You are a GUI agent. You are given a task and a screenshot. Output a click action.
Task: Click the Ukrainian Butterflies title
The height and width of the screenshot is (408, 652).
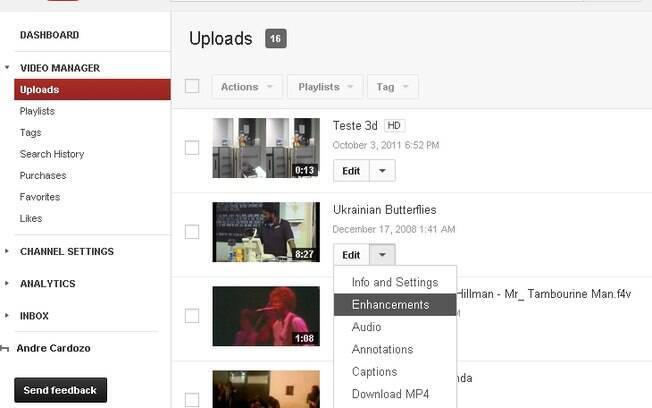click(385, 210)
